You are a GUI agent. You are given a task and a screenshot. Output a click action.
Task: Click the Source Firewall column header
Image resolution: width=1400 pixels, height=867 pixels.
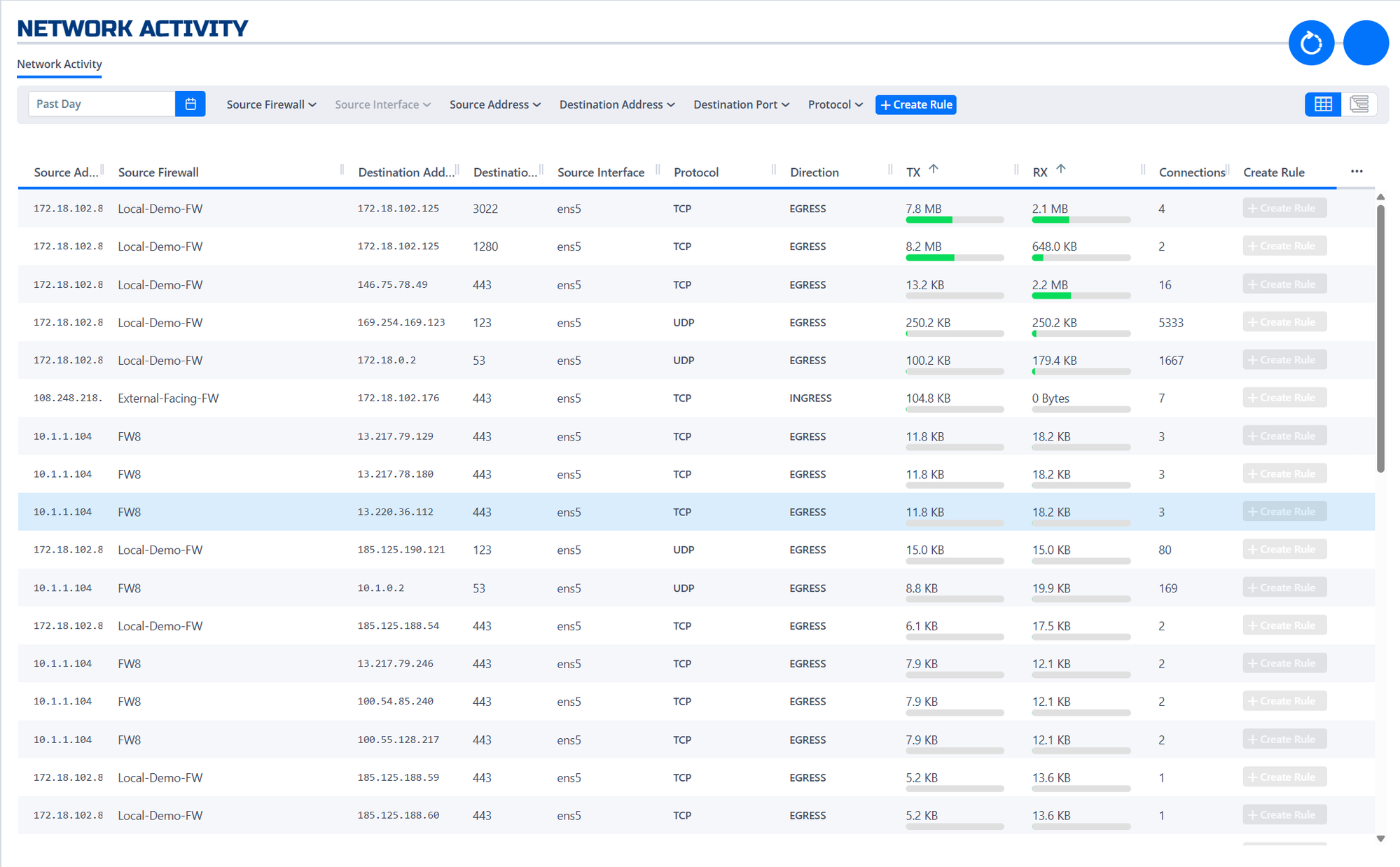[158, 172]
